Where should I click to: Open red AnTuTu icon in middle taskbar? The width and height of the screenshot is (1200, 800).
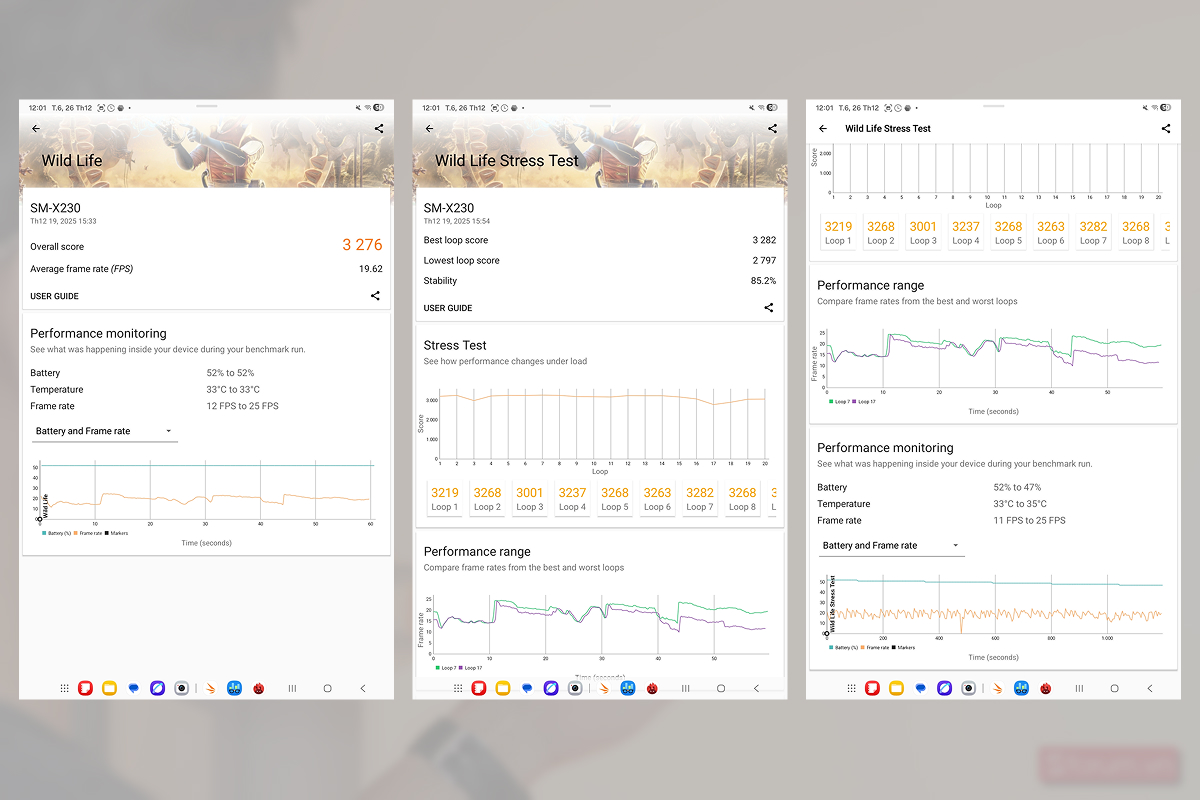[652, 688]
